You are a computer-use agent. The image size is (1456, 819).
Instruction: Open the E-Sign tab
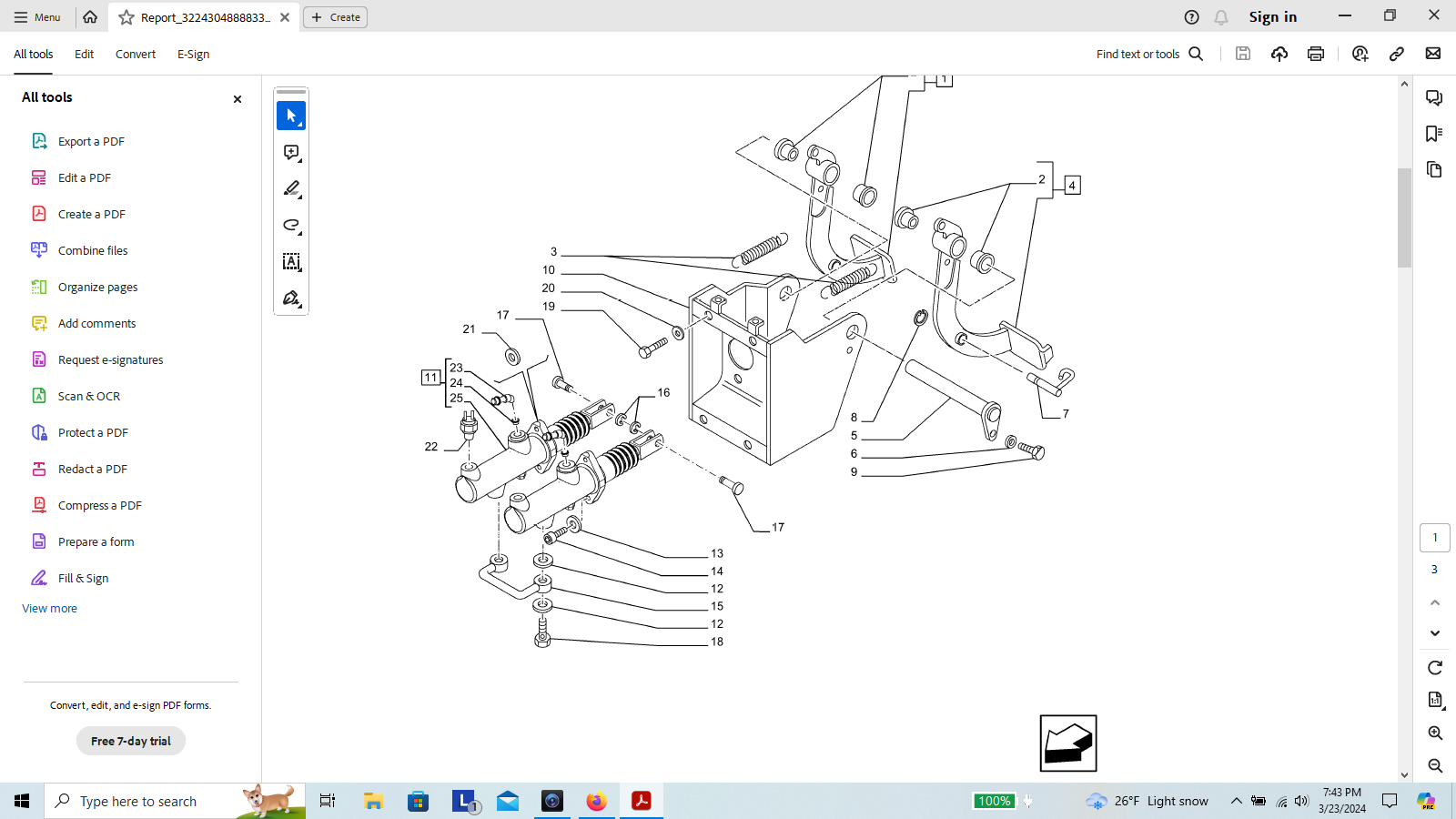193,54
